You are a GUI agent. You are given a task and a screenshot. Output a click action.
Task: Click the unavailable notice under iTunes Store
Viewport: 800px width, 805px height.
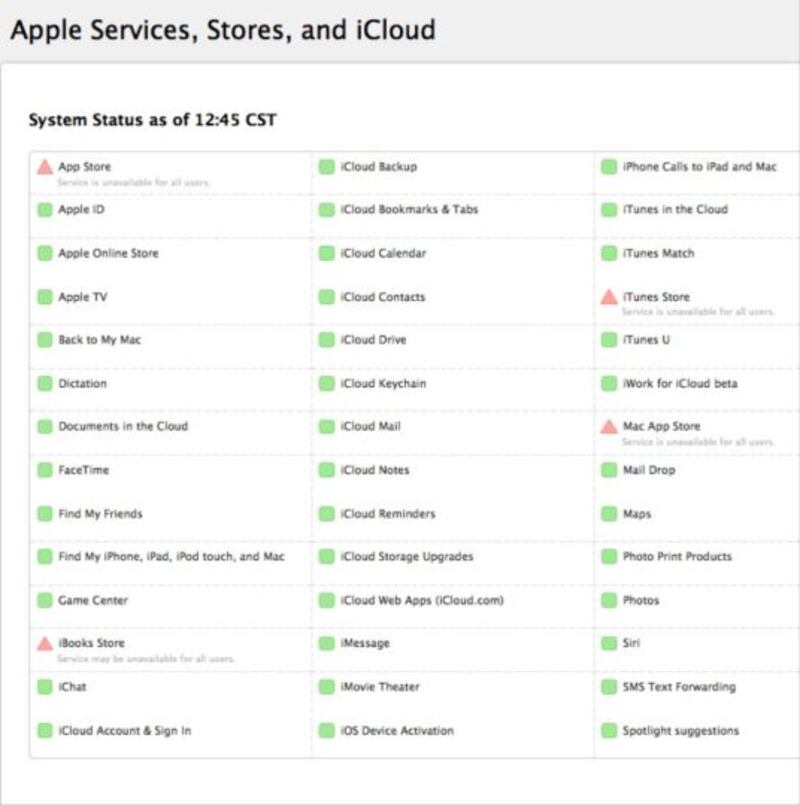698,312
